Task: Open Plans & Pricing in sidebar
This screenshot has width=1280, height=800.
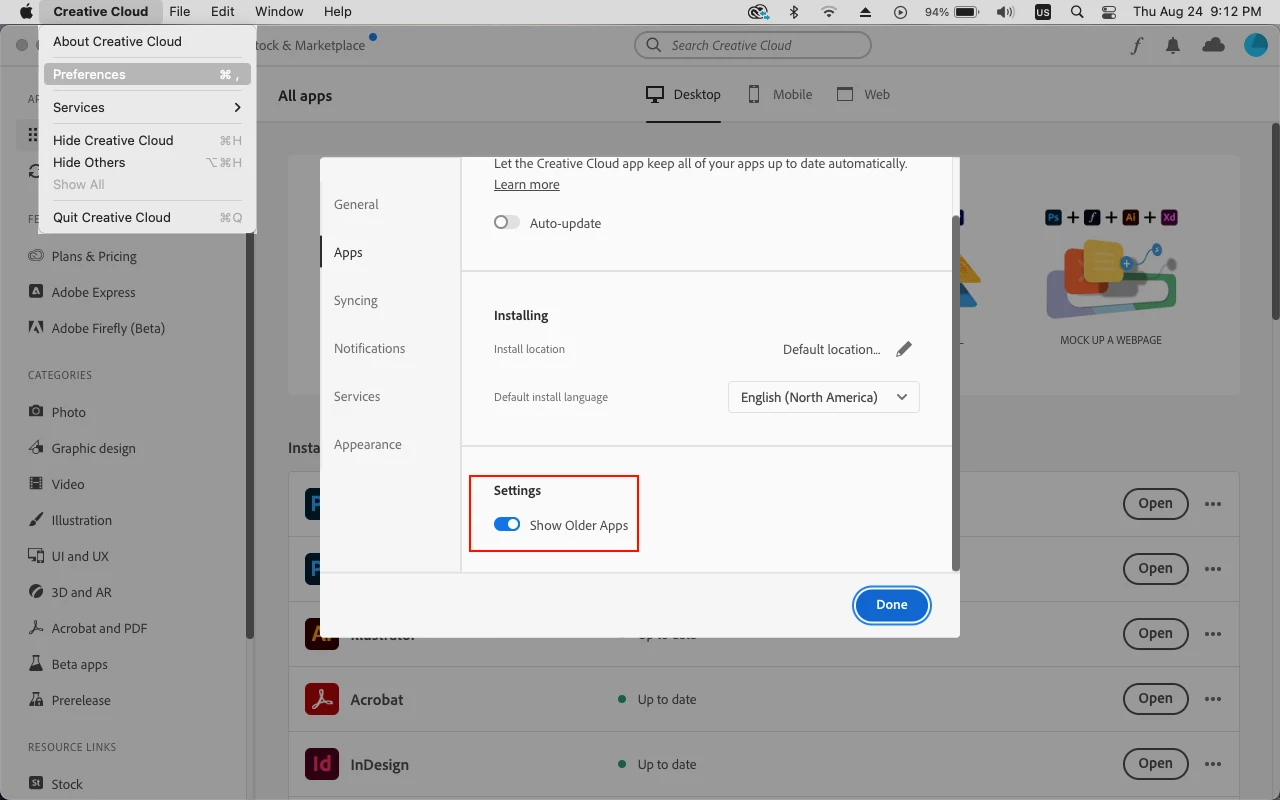Action: tap(94, 256)
